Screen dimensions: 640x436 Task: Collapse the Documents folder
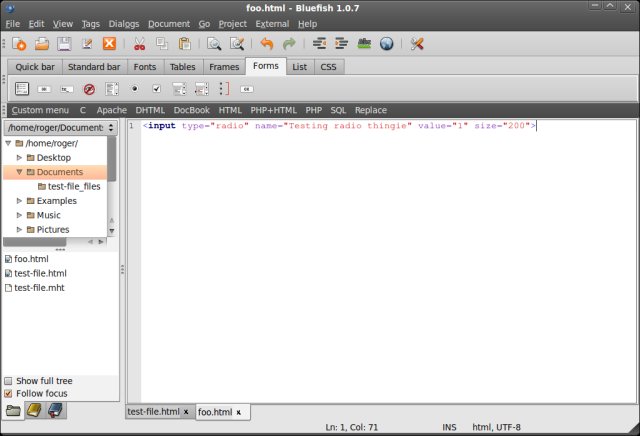19,172
